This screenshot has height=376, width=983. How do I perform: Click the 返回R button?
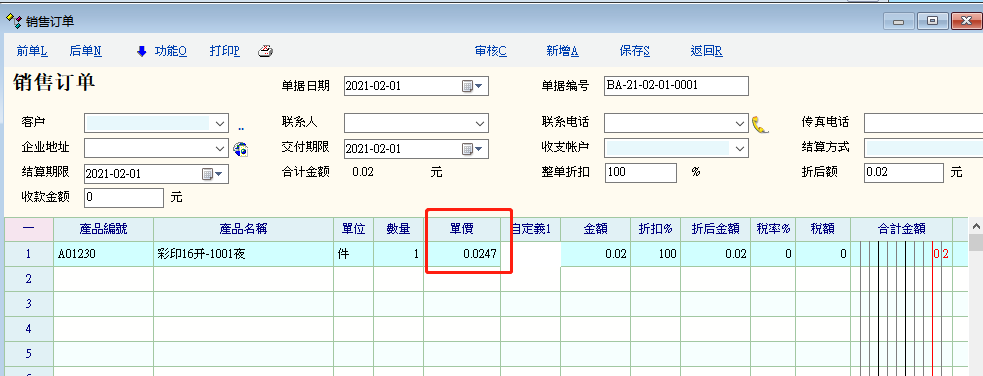(707, 51)
